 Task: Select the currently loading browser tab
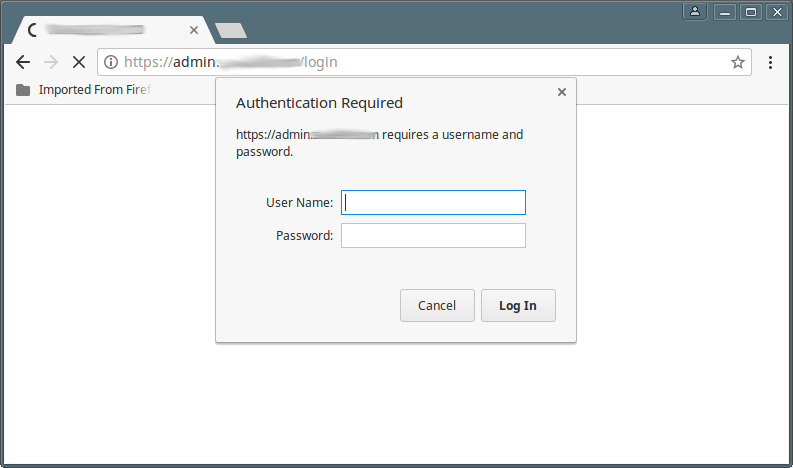(x=110, y=30)
